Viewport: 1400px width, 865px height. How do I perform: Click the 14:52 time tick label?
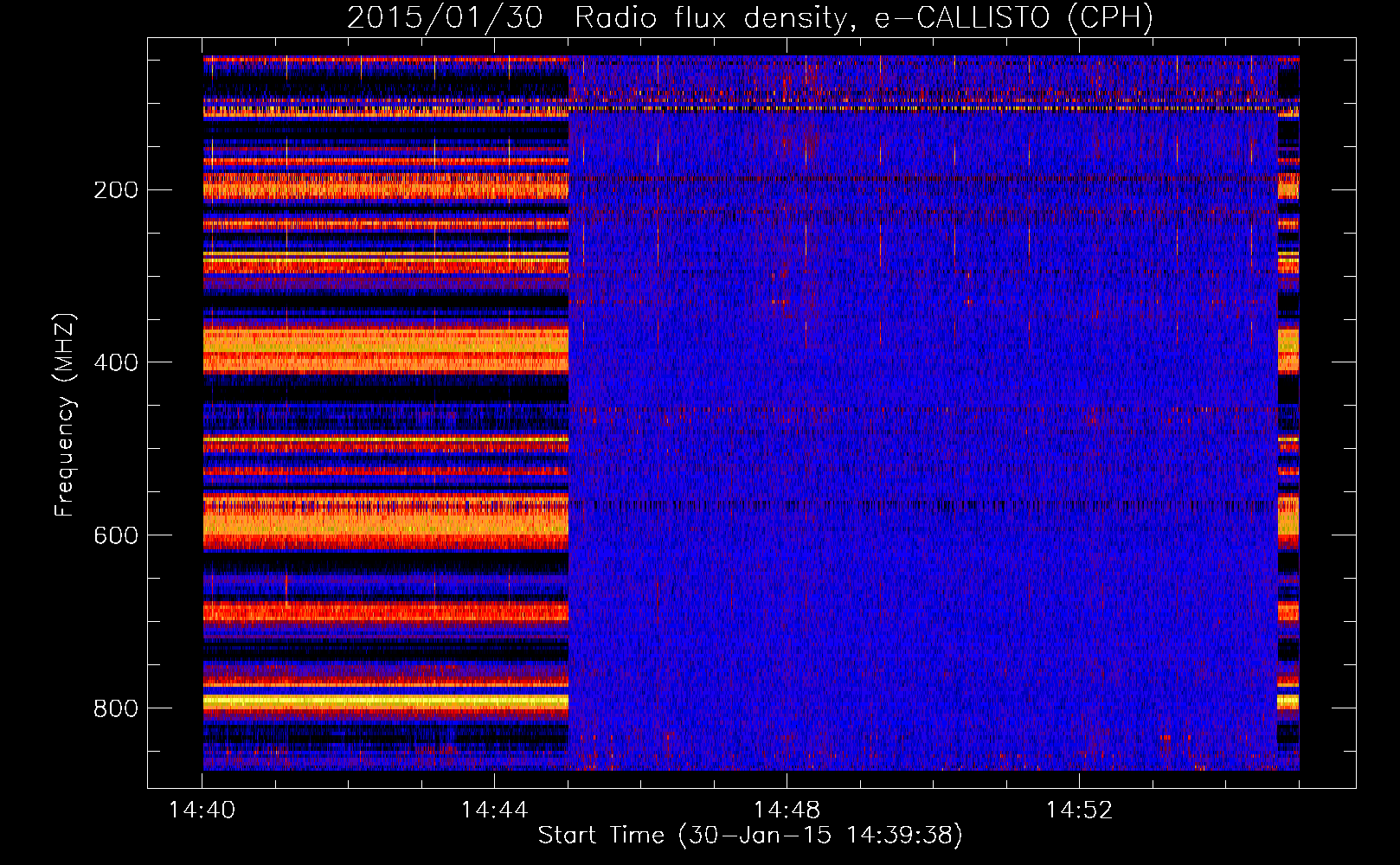(x=1079, y=811)
